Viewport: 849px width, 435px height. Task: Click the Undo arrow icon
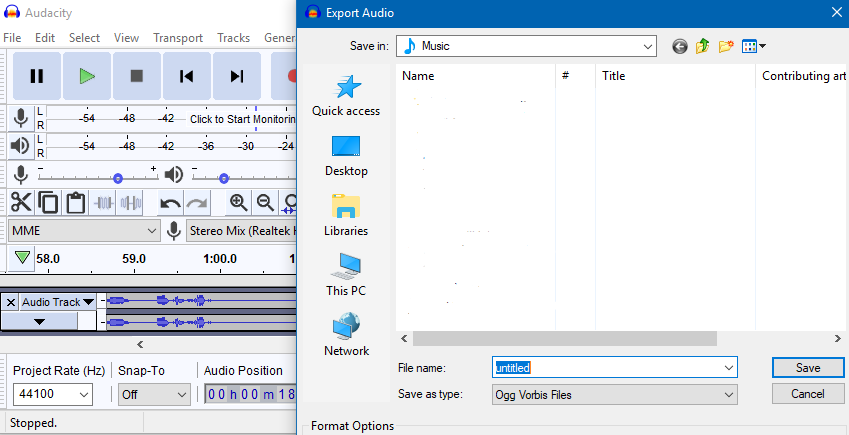171,203
